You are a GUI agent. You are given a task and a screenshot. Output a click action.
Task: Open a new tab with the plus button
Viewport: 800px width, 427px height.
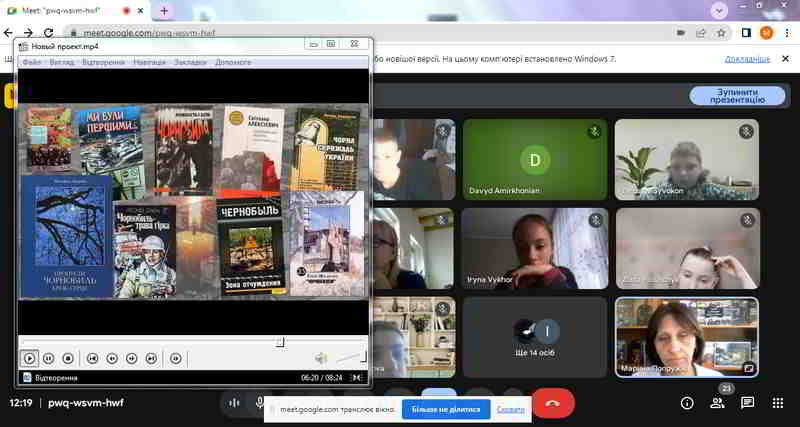(x=164, y=11)
